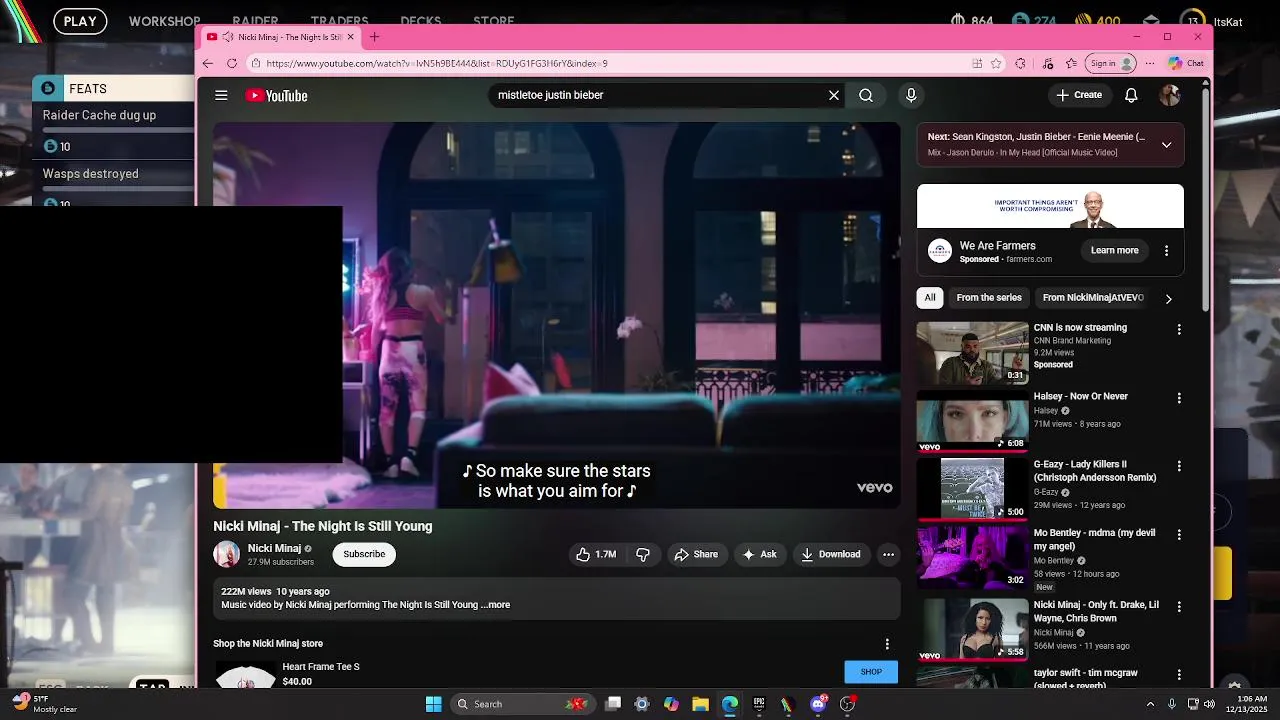Open Epic Games Launcher from taskbar

pyautogui.click(x=759, y=704)
